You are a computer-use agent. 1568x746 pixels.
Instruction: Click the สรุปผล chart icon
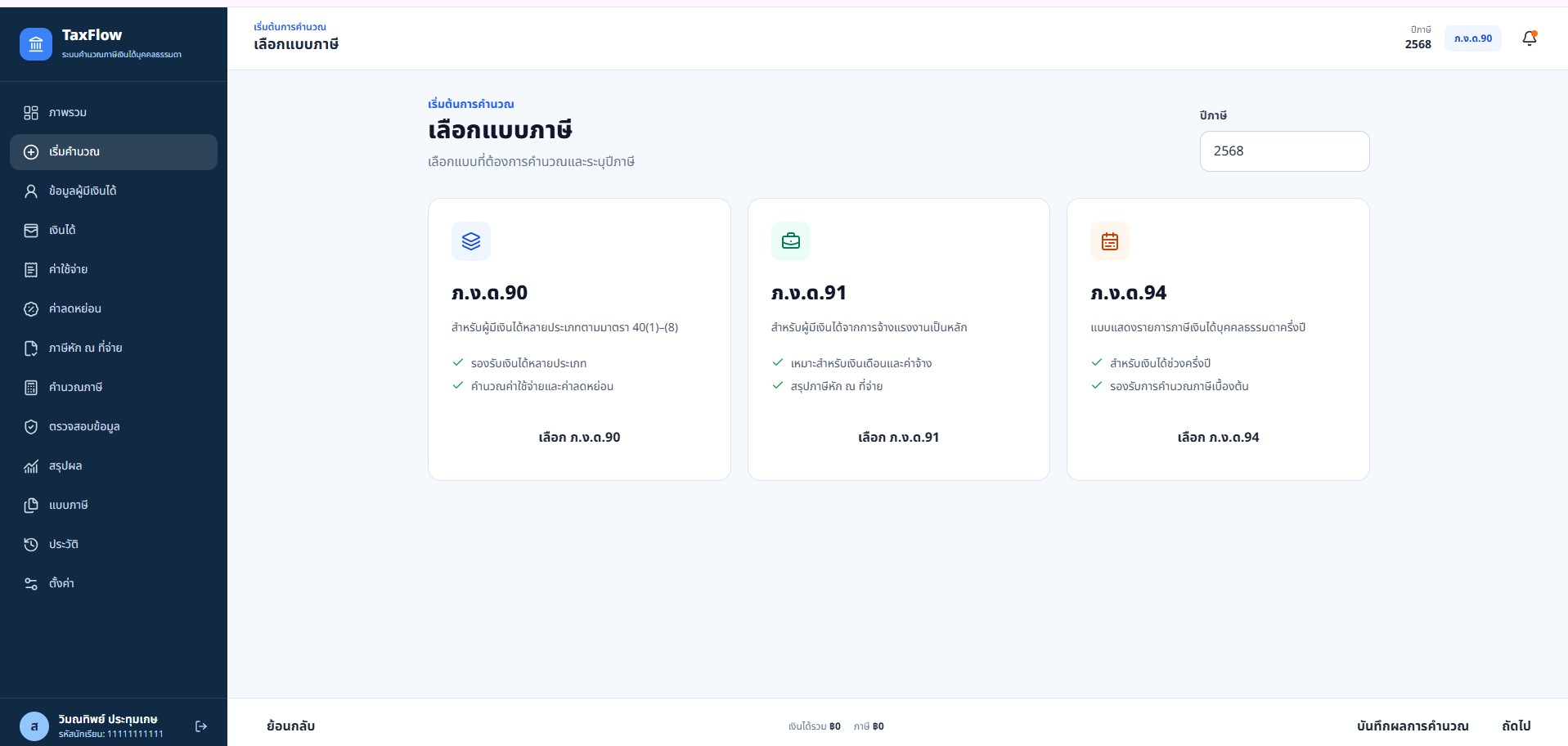pyautogui.click(x=31, y=466)
